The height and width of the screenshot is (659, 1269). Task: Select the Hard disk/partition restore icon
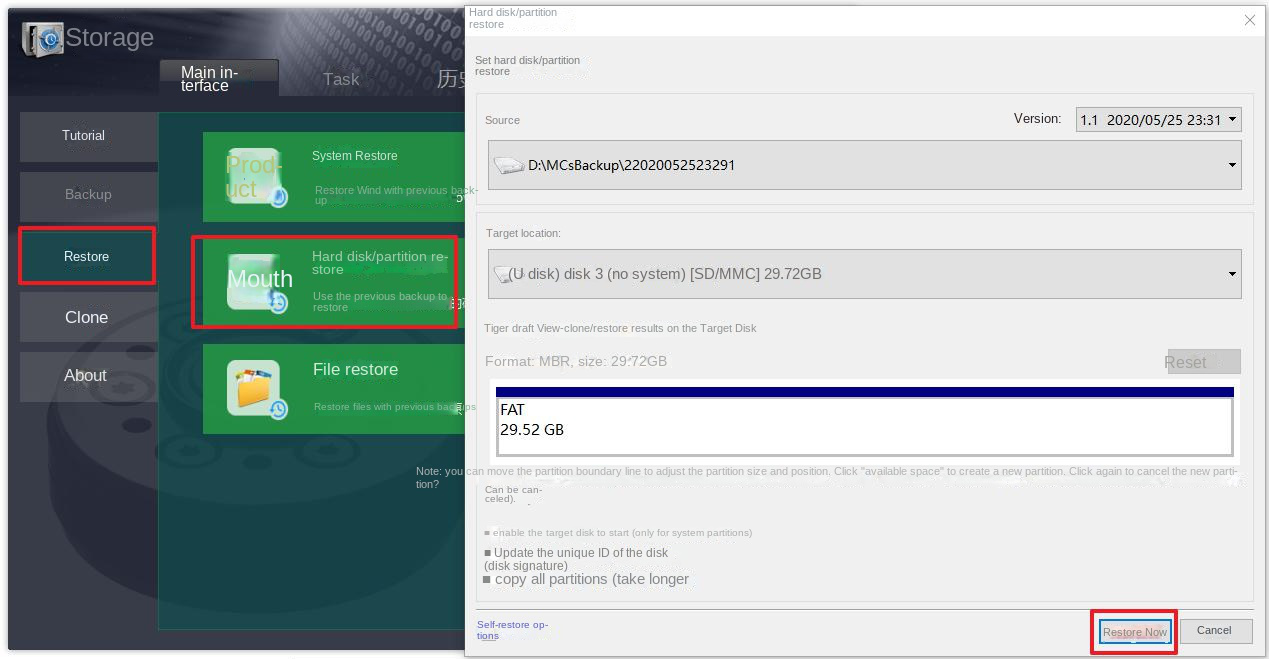tap(259, 281)
